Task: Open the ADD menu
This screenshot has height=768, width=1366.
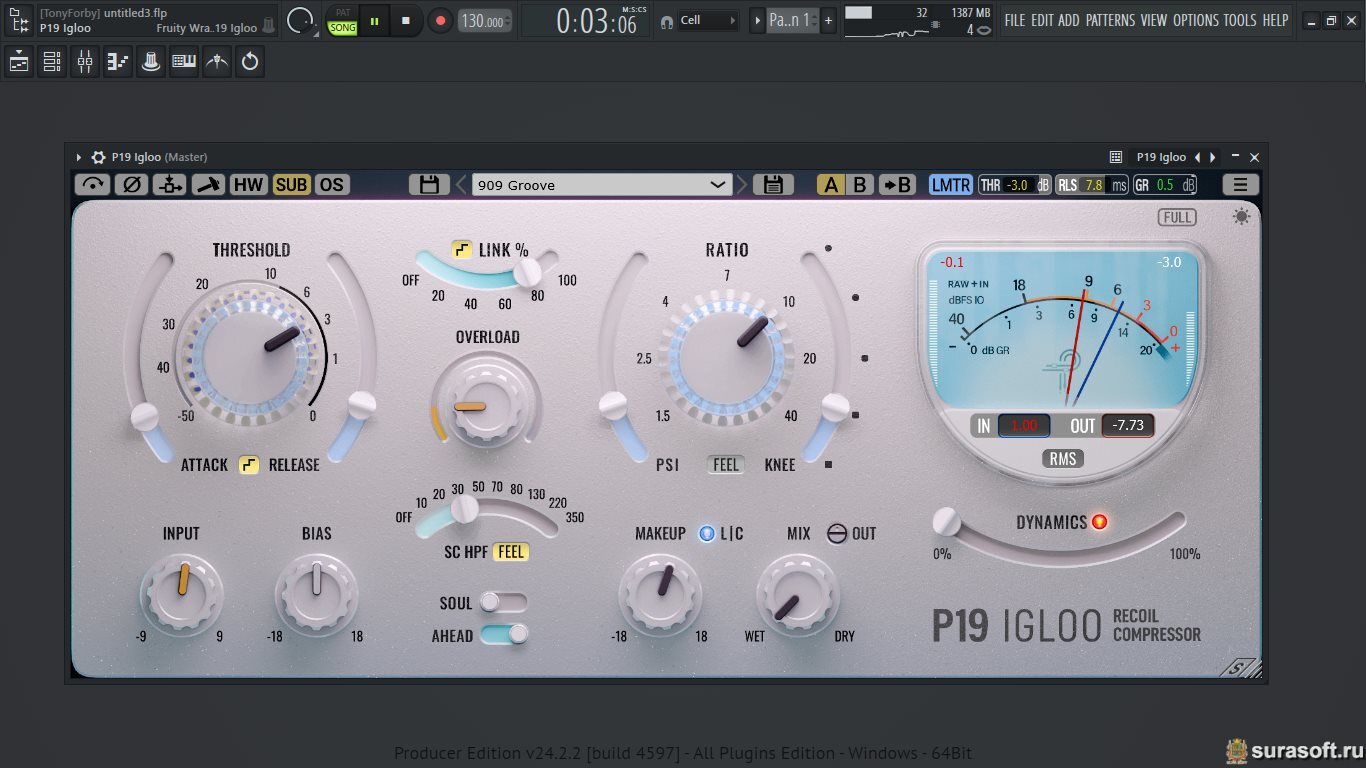Action: click(1069, 20)
